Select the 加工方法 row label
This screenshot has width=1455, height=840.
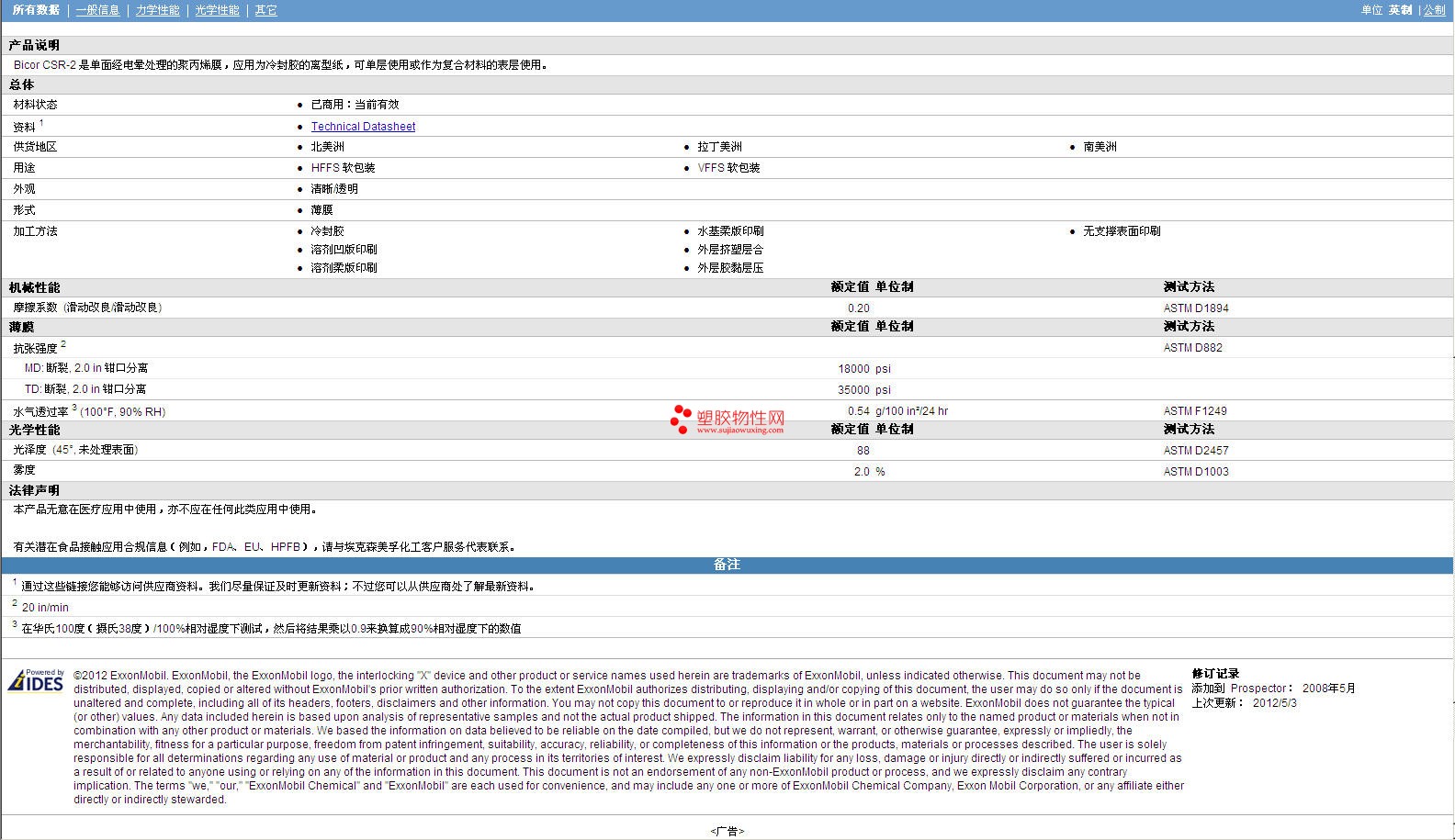35,231
